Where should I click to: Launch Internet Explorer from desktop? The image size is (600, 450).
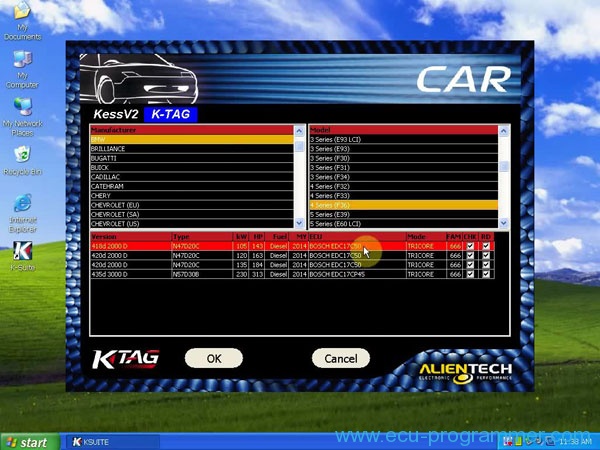pyautogui.click(x=22, y=203)
